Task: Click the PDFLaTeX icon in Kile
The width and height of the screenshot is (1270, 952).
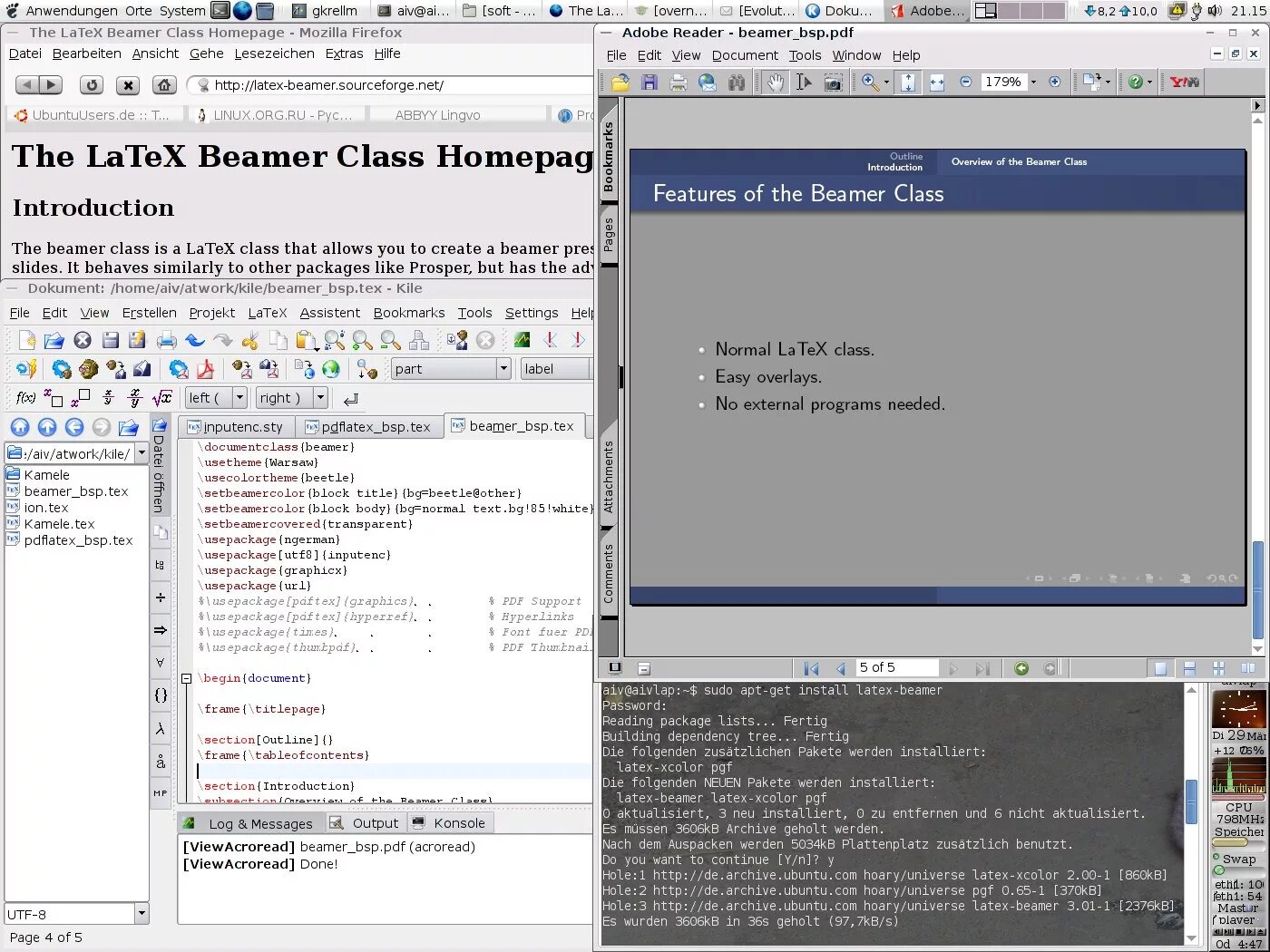Action: coord(179,369)
